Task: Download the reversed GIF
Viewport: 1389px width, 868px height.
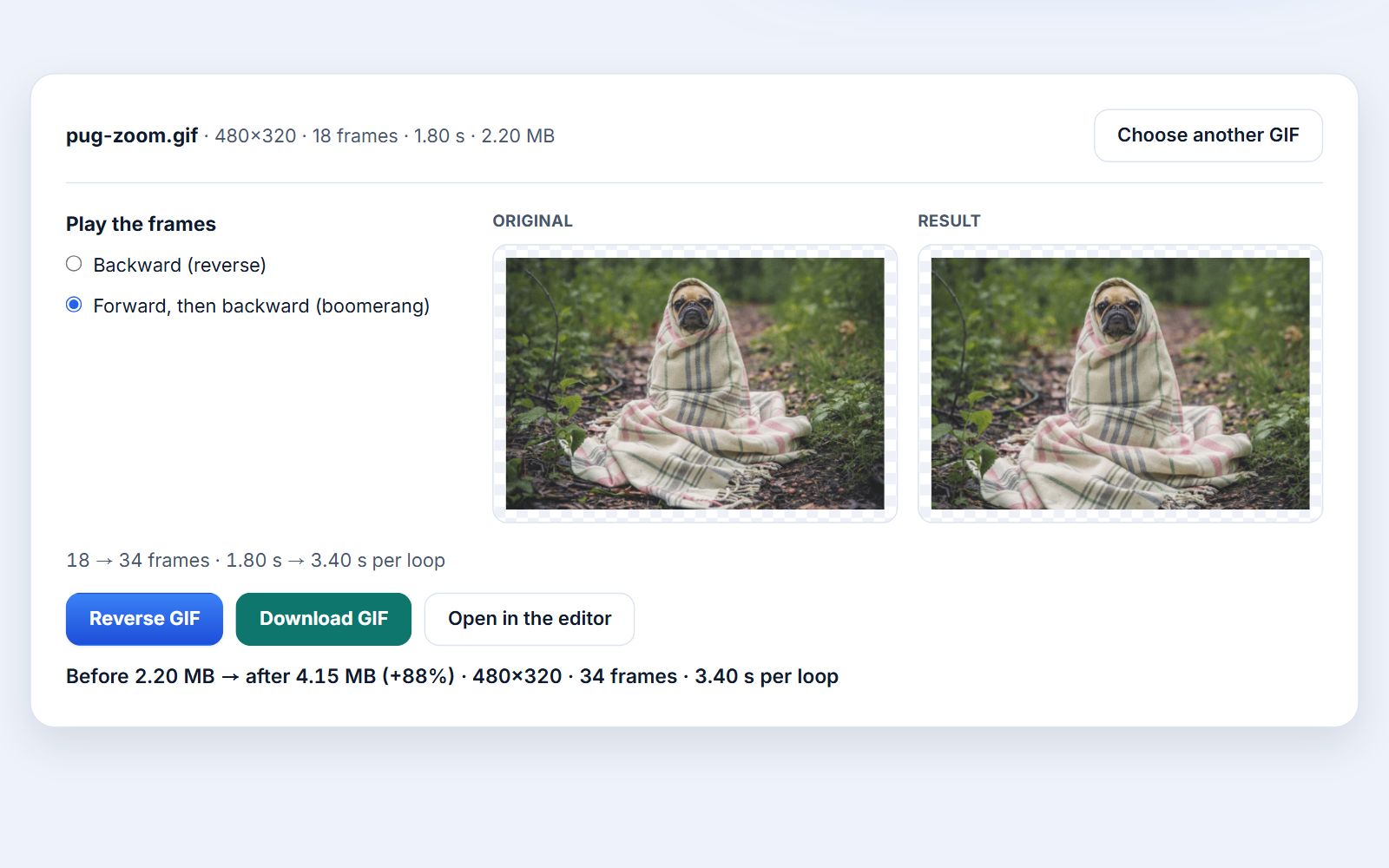Action: pyautogui.click(x=323, y=619)
